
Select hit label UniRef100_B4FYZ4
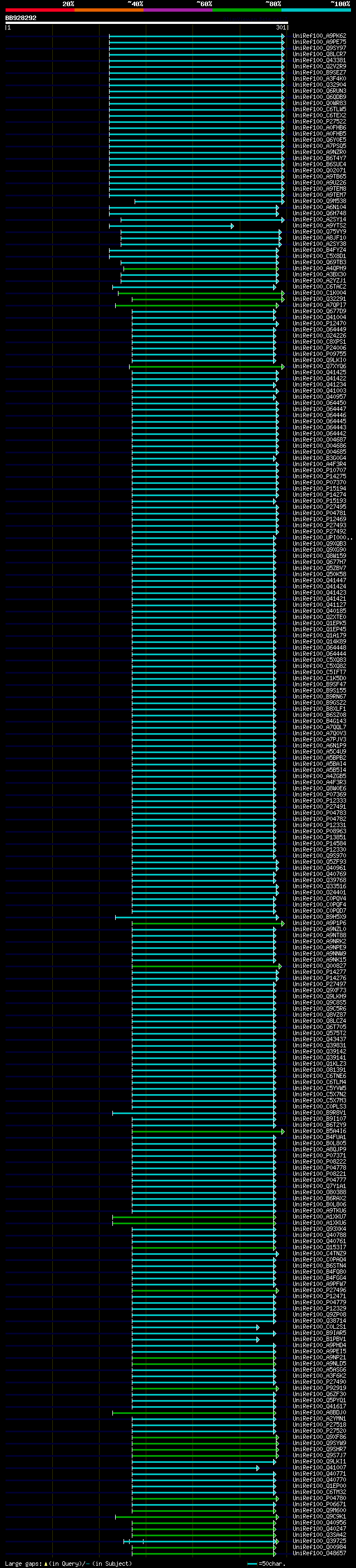point(319,250)
